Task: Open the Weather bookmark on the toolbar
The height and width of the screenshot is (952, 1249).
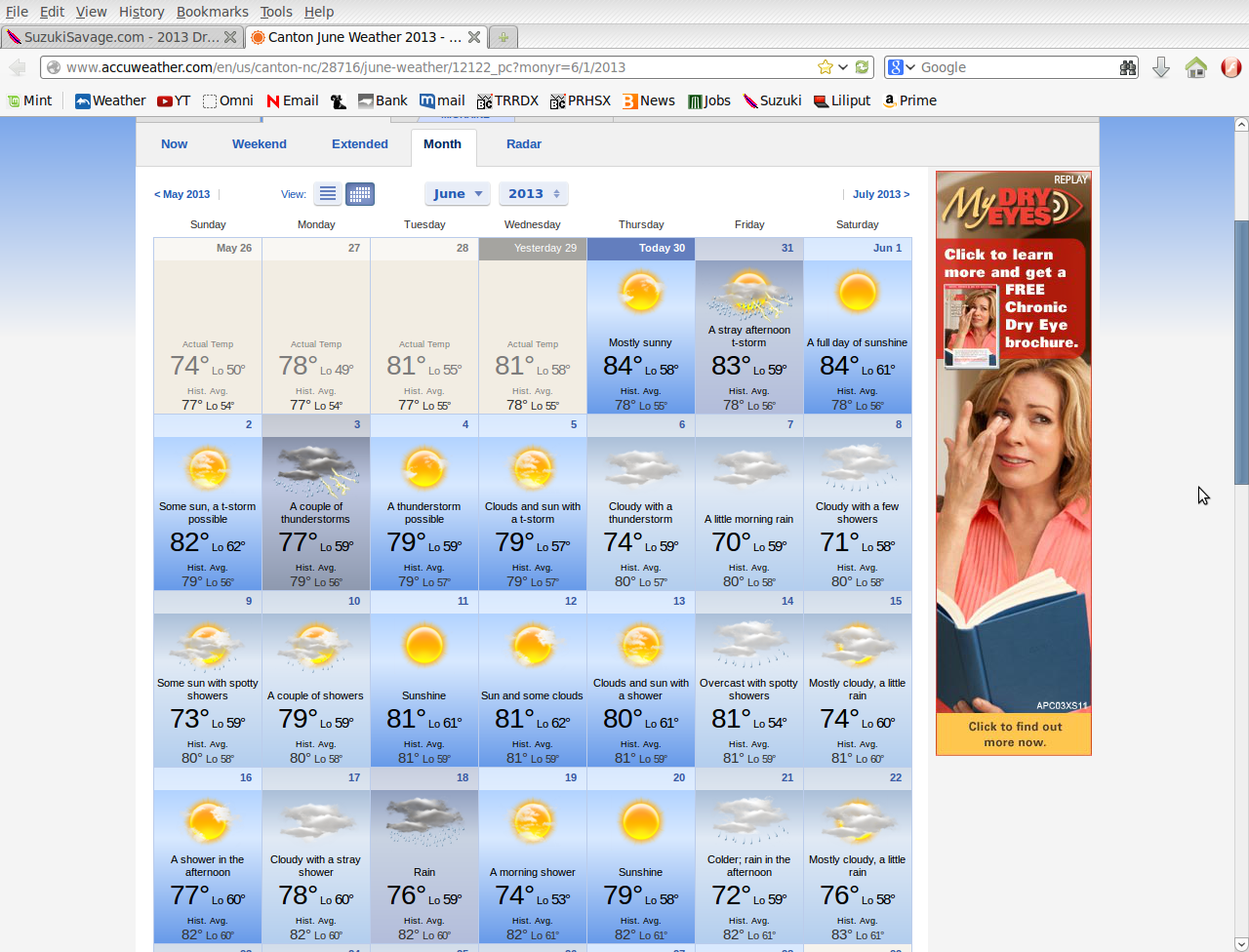Action: (108, 99)
